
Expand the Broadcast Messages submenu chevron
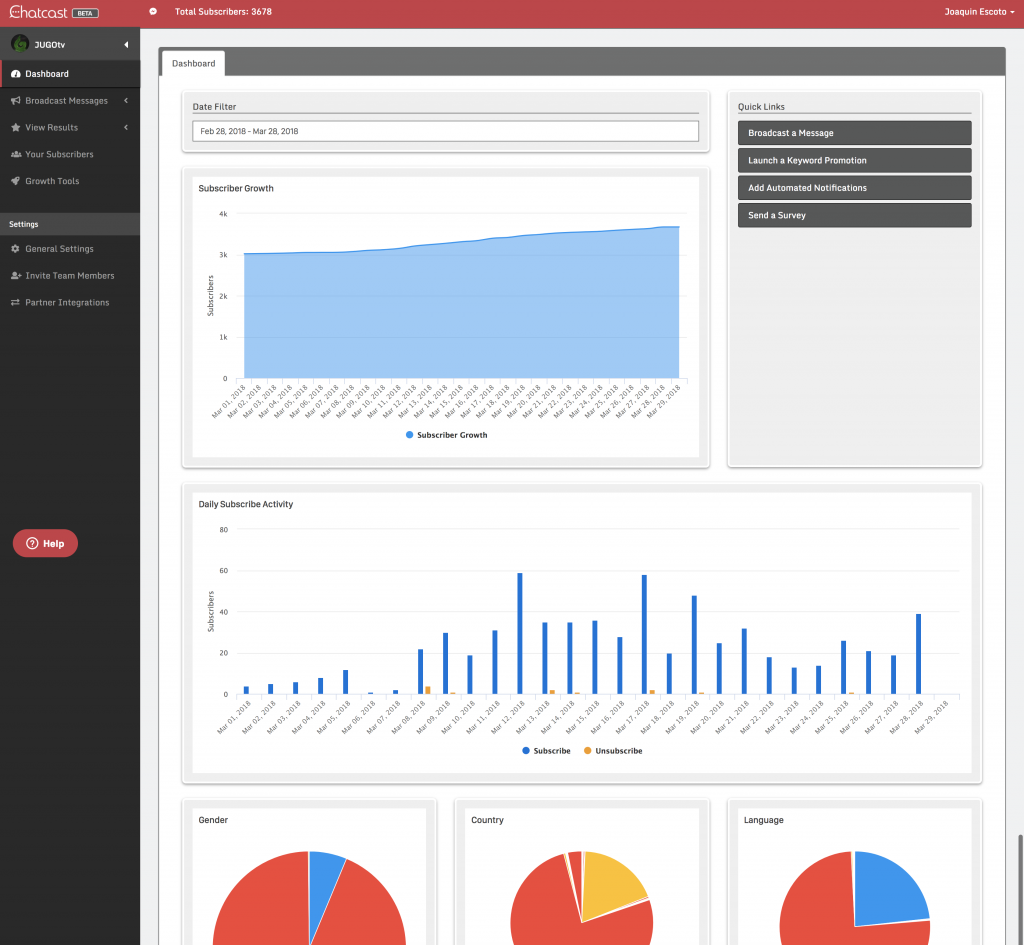pyautogui.click(x=126, y=101)
